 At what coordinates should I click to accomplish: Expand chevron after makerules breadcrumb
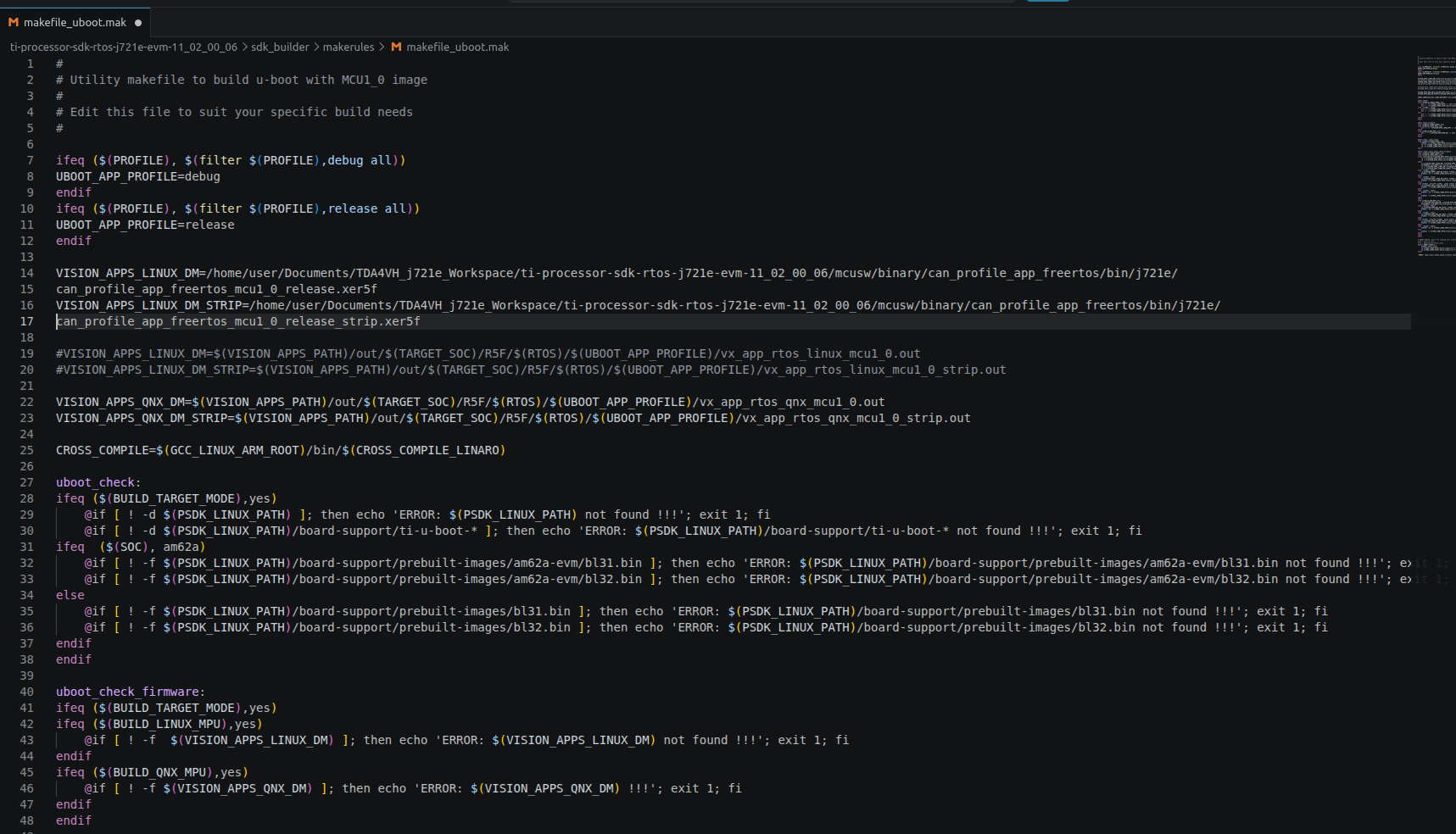click(382, 47)
